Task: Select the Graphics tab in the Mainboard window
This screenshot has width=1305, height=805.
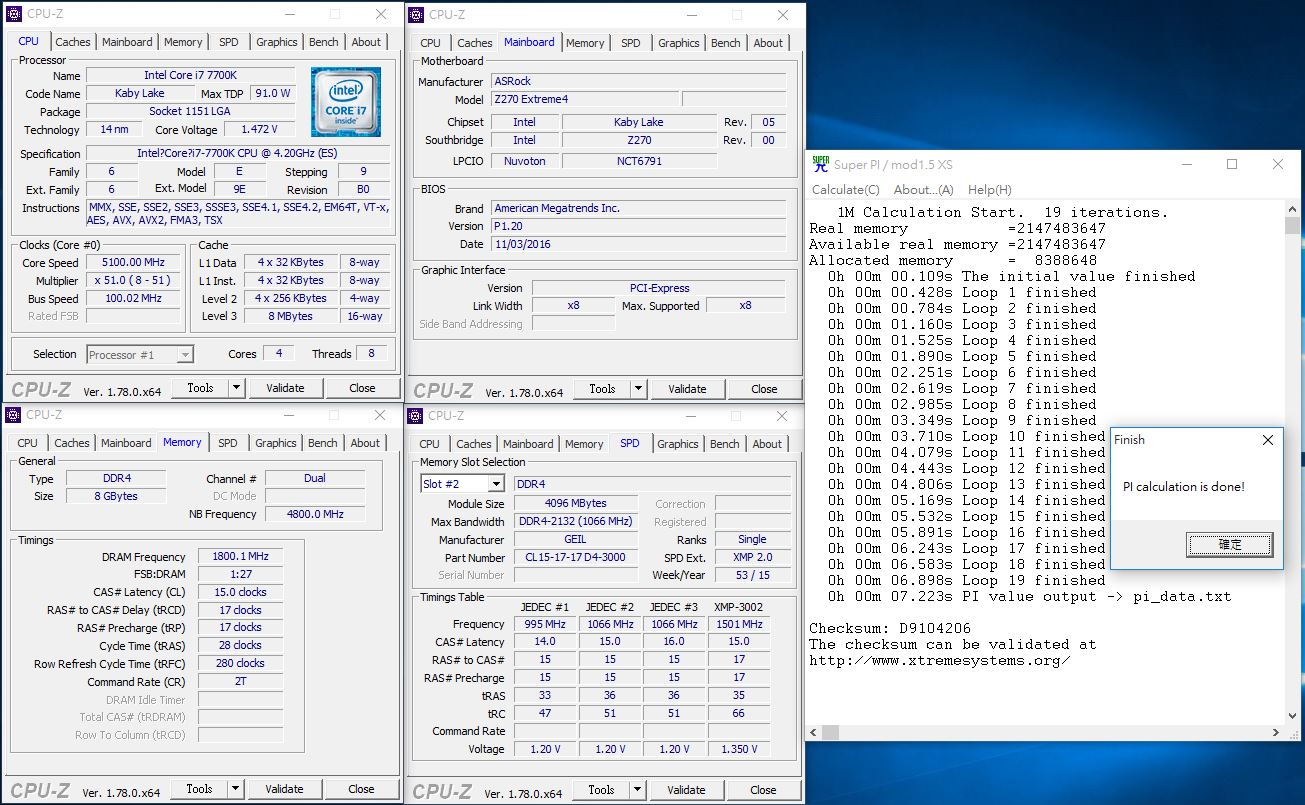Action: 679,43
